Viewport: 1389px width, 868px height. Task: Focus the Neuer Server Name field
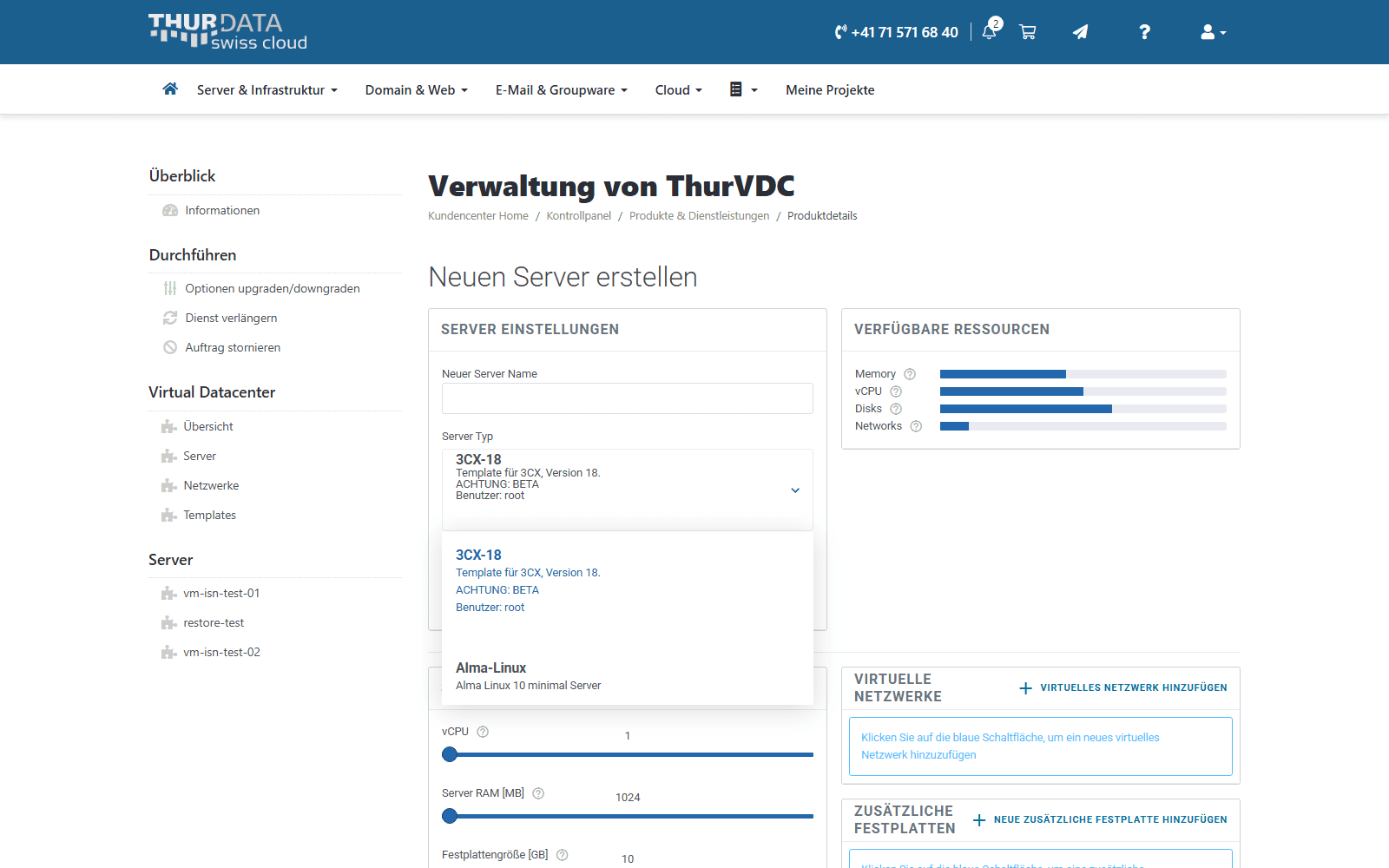point(628,398)
